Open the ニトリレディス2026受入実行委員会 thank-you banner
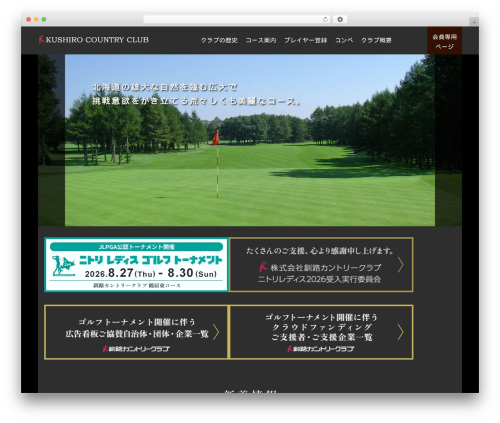500x423 pixels. [x=321, y=265]
